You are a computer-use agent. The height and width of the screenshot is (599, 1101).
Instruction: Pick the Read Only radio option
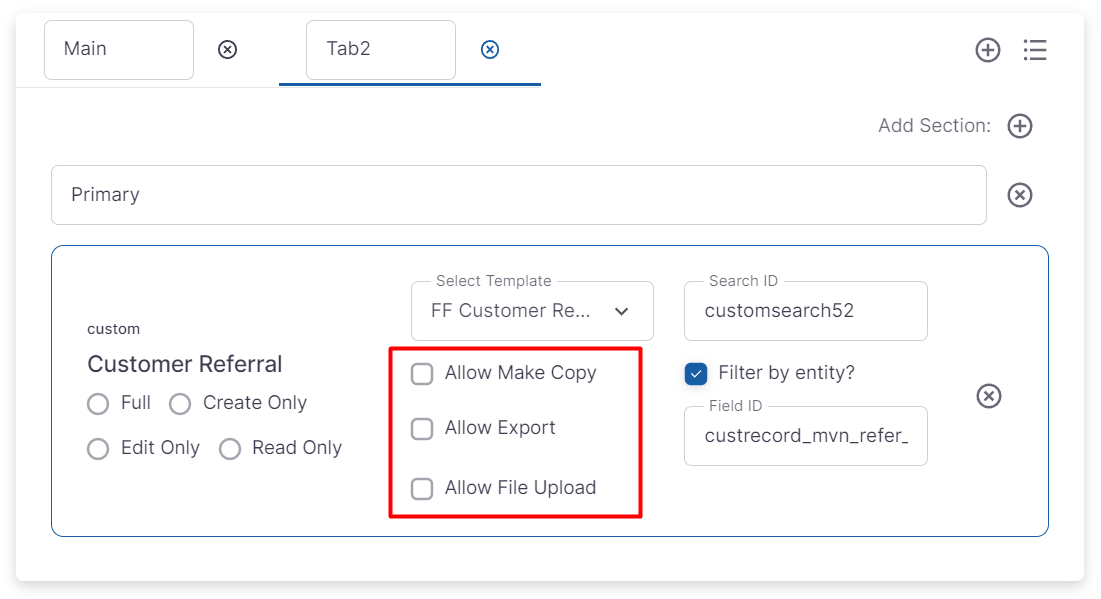230,449
